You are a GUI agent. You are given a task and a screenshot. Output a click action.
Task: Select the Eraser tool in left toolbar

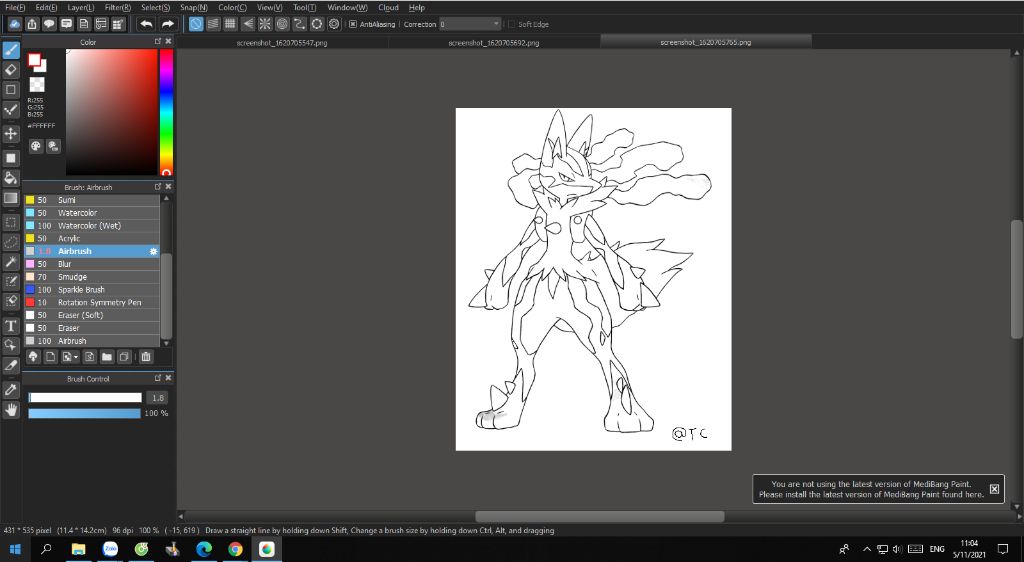point(11,70)
